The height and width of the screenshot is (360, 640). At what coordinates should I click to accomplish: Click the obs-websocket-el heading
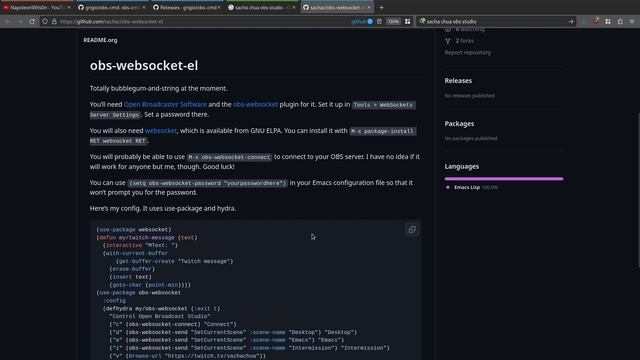[x=144, y=65]
